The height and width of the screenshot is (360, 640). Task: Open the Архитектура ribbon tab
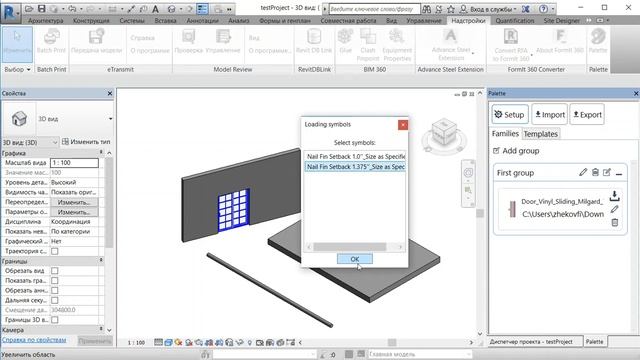pyautogui.click(x=46, y=20)
